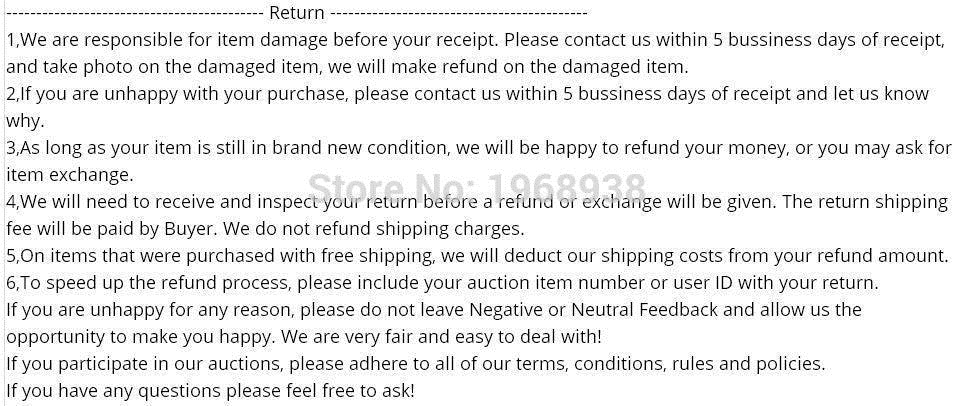Screen dimensions: 955x406
Task: Click the phrase 'terms, conditions, rules and policies'
Action: pos(670,364)
